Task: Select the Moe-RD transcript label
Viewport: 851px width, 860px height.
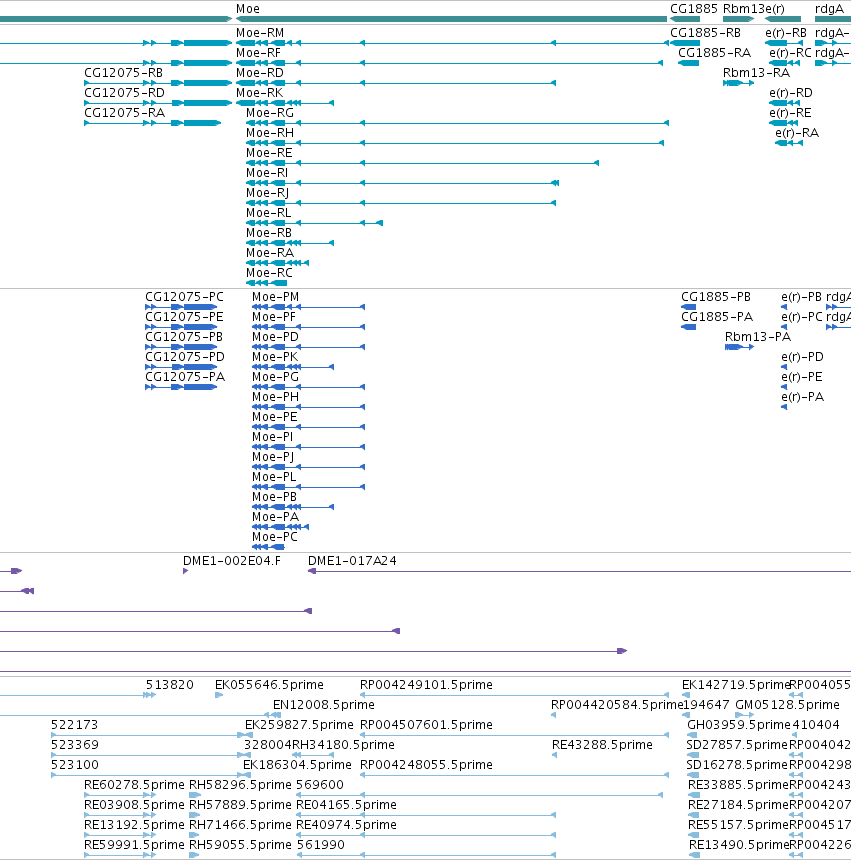Action: (260, 73)
